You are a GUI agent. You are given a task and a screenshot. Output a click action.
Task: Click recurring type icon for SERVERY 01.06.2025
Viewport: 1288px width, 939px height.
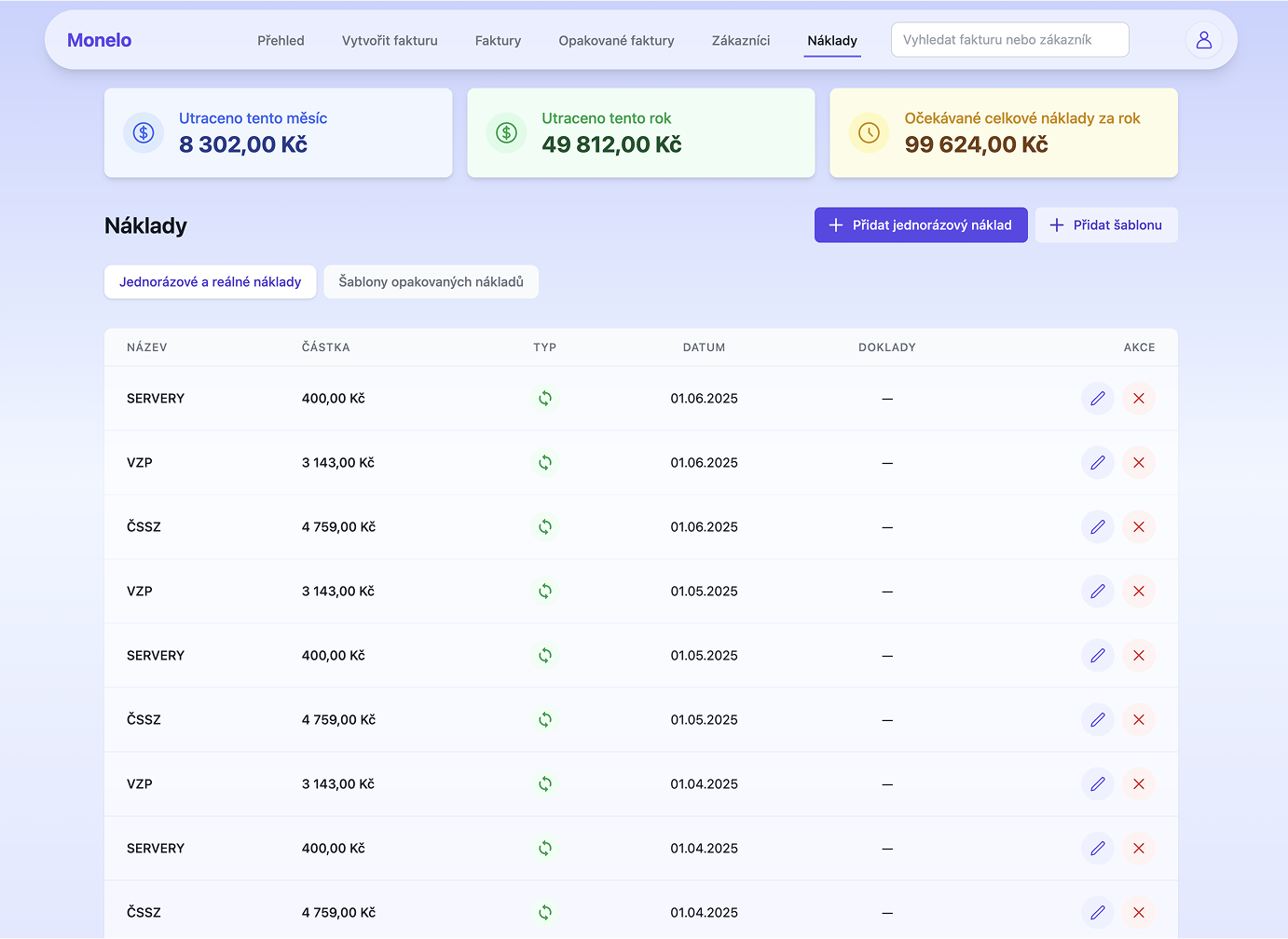[x=545, y=399]
